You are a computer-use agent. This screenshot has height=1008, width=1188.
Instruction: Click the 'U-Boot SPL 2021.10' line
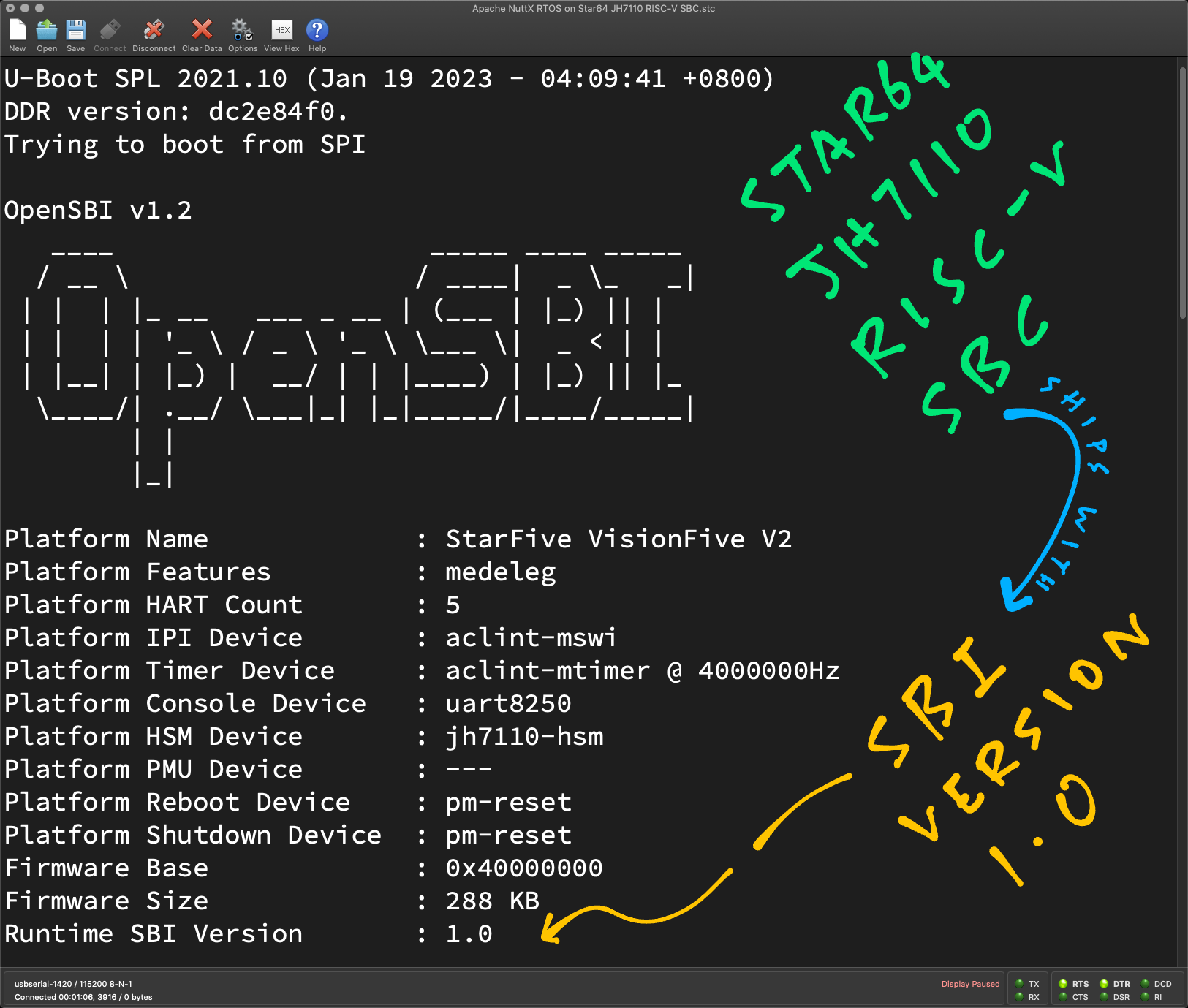pyautogui.click(x=389, y=79)
